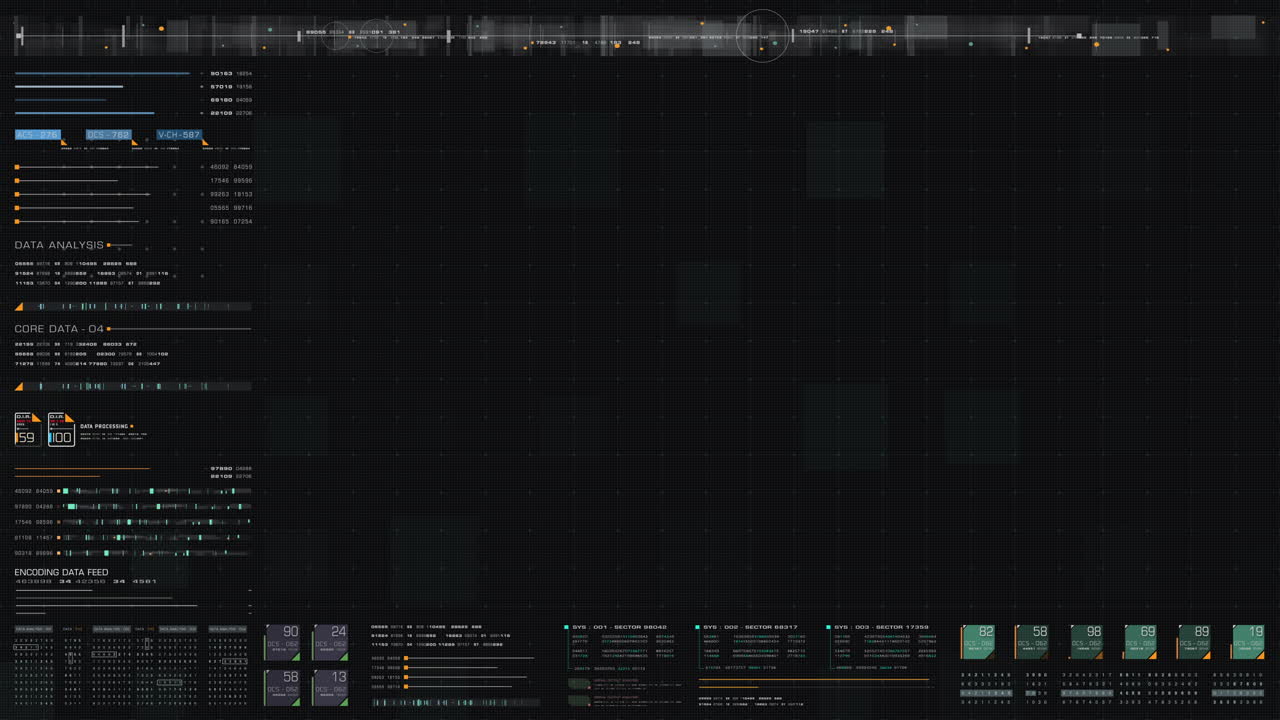Switch to the DCS-762 tab
Screen dimensions: 1280x720
click(x=108, y=134)
